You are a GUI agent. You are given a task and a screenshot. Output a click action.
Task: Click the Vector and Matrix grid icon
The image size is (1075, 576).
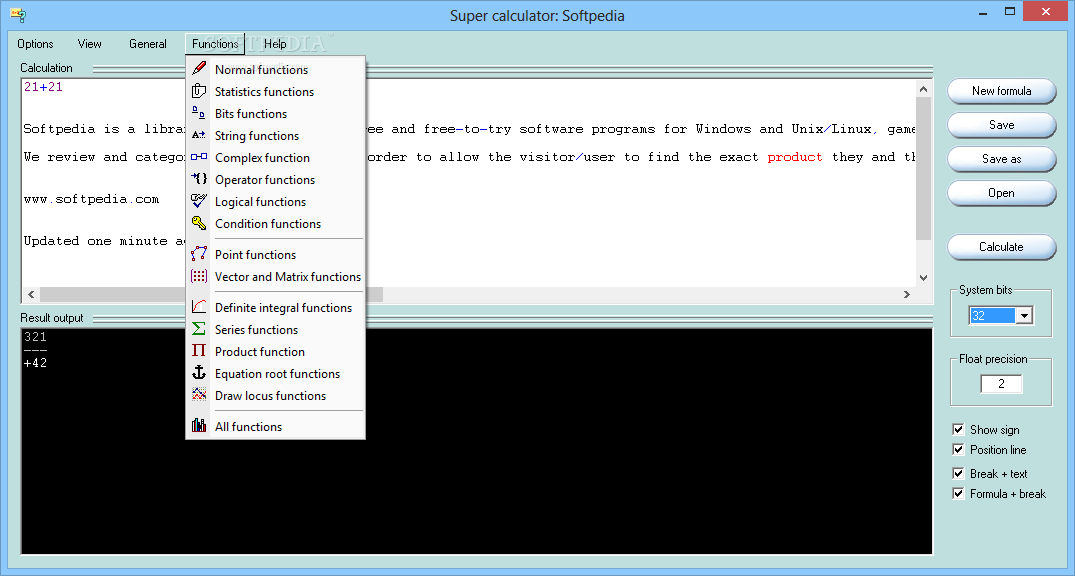(x=199, y=276)
